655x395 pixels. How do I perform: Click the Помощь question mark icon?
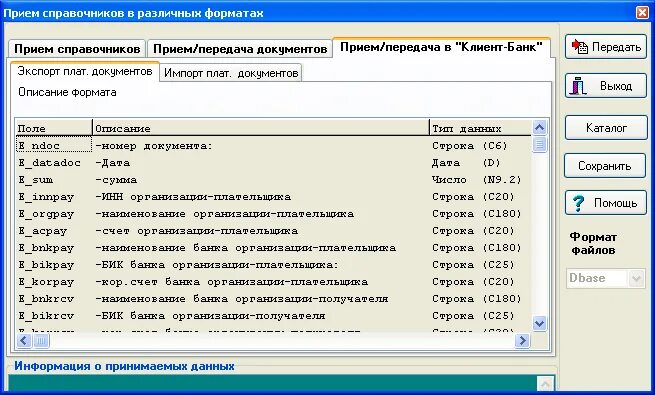click(579, 203)
